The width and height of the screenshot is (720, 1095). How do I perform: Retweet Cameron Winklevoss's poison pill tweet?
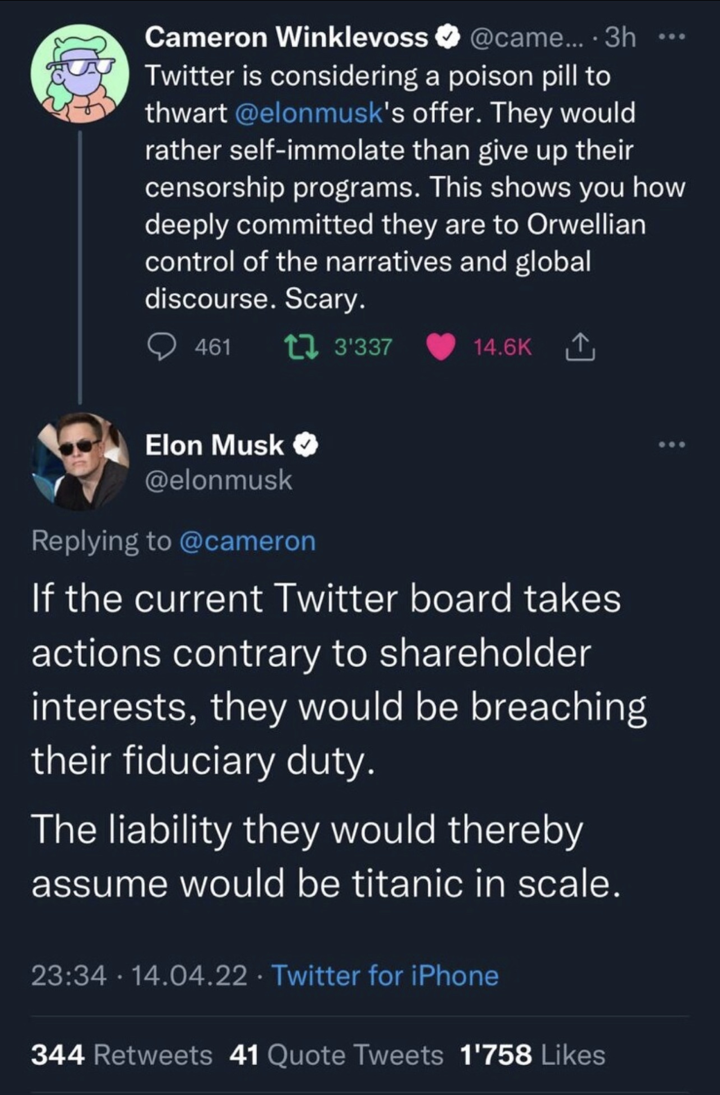[x=297, y=347]
